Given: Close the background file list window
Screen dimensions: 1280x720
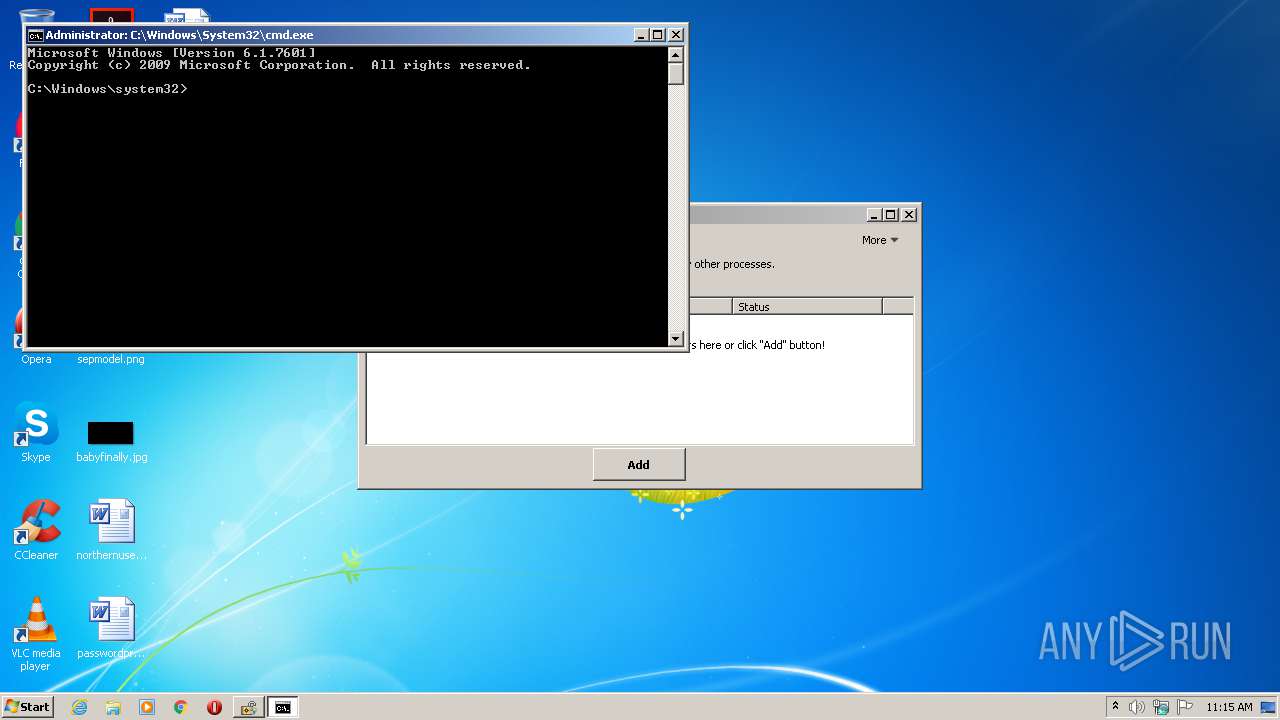Looking at the screenshot, I should (x=909, y=214).
